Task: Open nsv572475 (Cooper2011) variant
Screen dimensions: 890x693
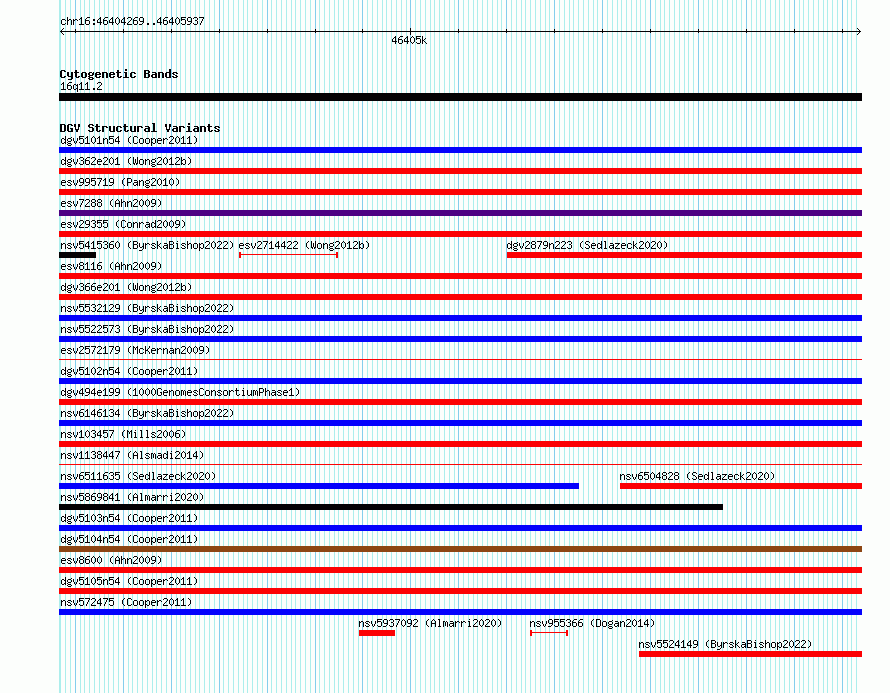Action: point(126,602)
